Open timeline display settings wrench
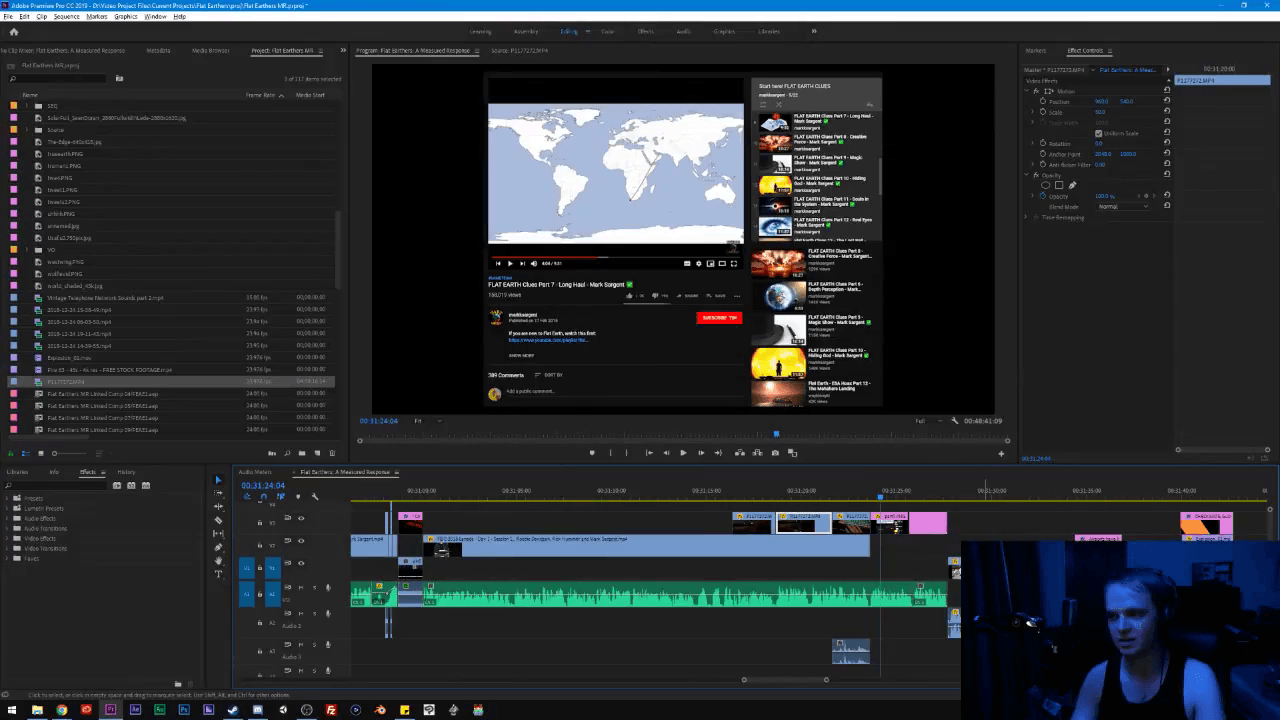Image resolution: width=1280 pixels, height=720 pixels. (314, 497)
